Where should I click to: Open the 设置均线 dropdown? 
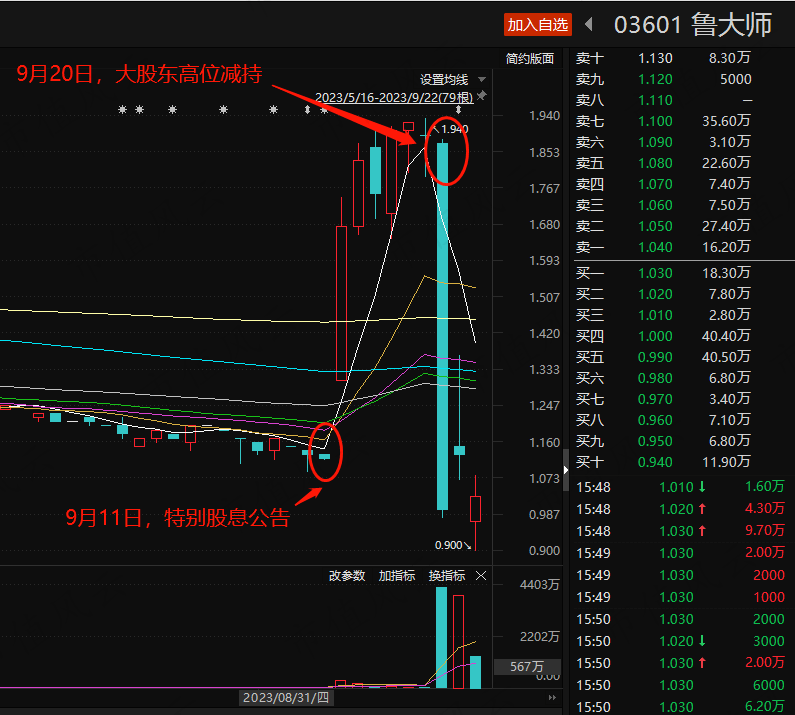point(452,79)
